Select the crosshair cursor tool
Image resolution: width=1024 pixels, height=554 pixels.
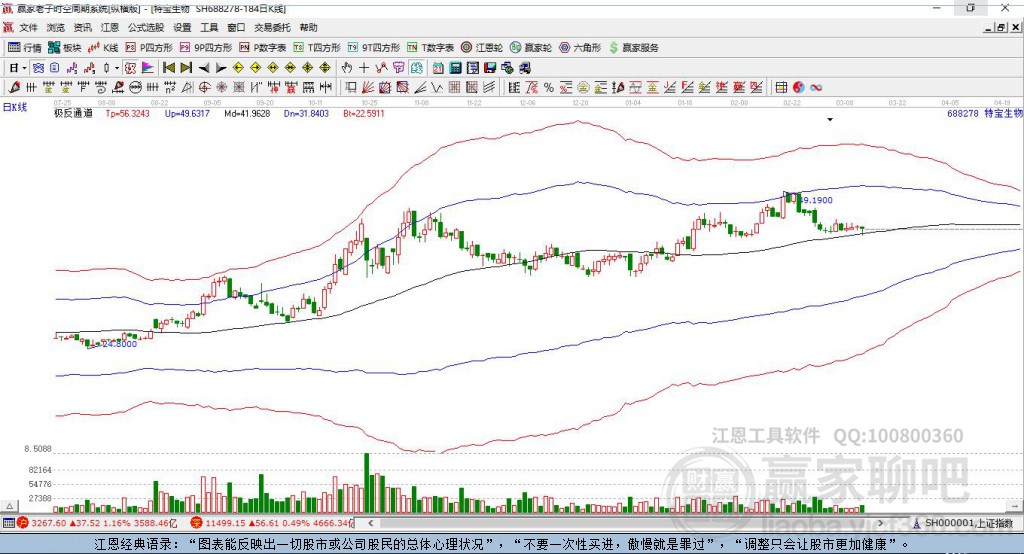click(364, 68)
